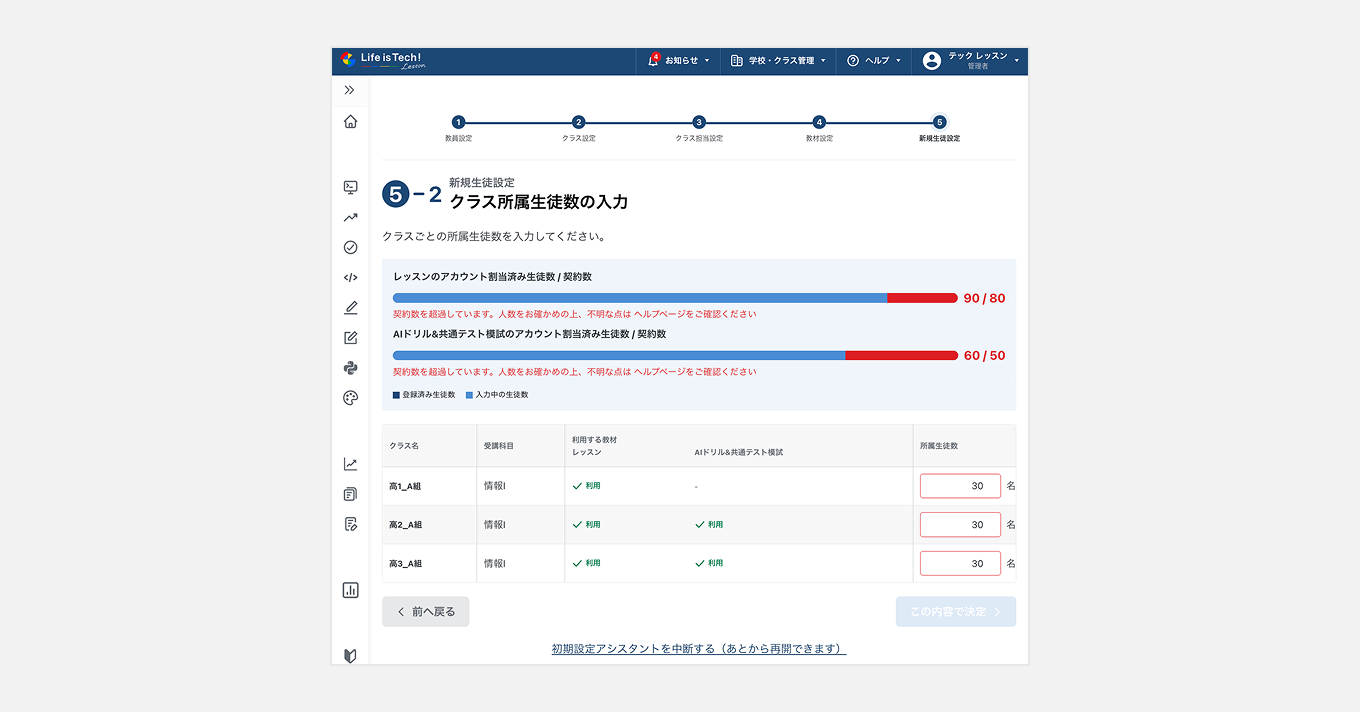Click the notification bell icon with badge

tap(653, 60)
